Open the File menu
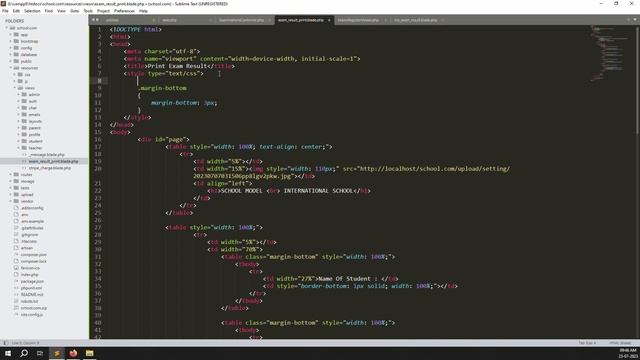 pos(5,11)
